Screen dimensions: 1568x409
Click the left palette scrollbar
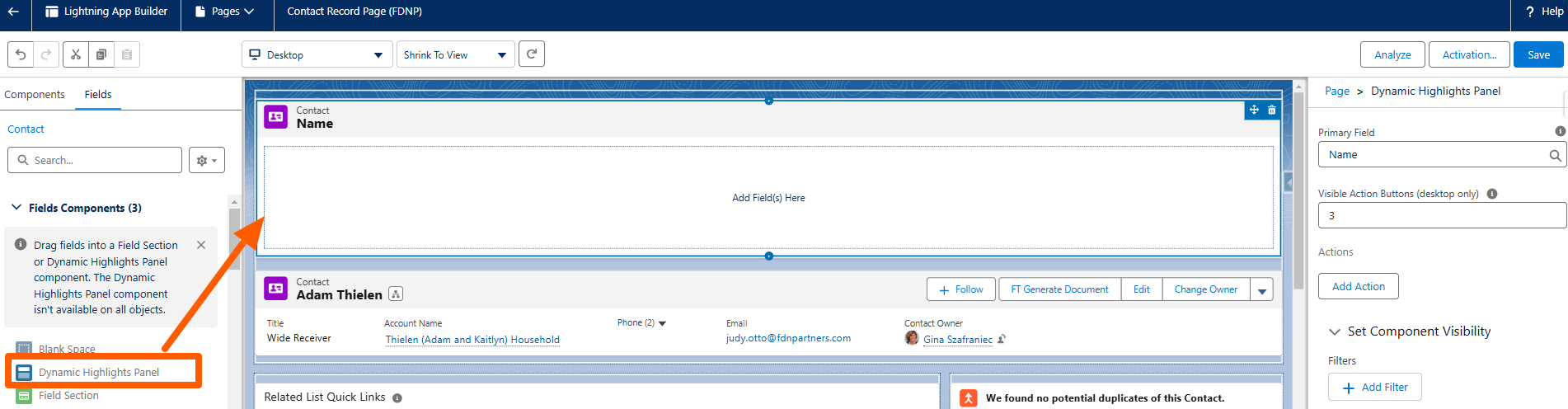[234, 239]
